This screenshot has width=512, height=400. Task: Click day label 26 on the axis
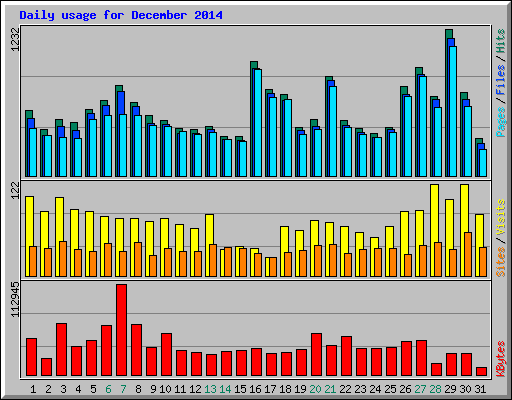pos(405,389)
